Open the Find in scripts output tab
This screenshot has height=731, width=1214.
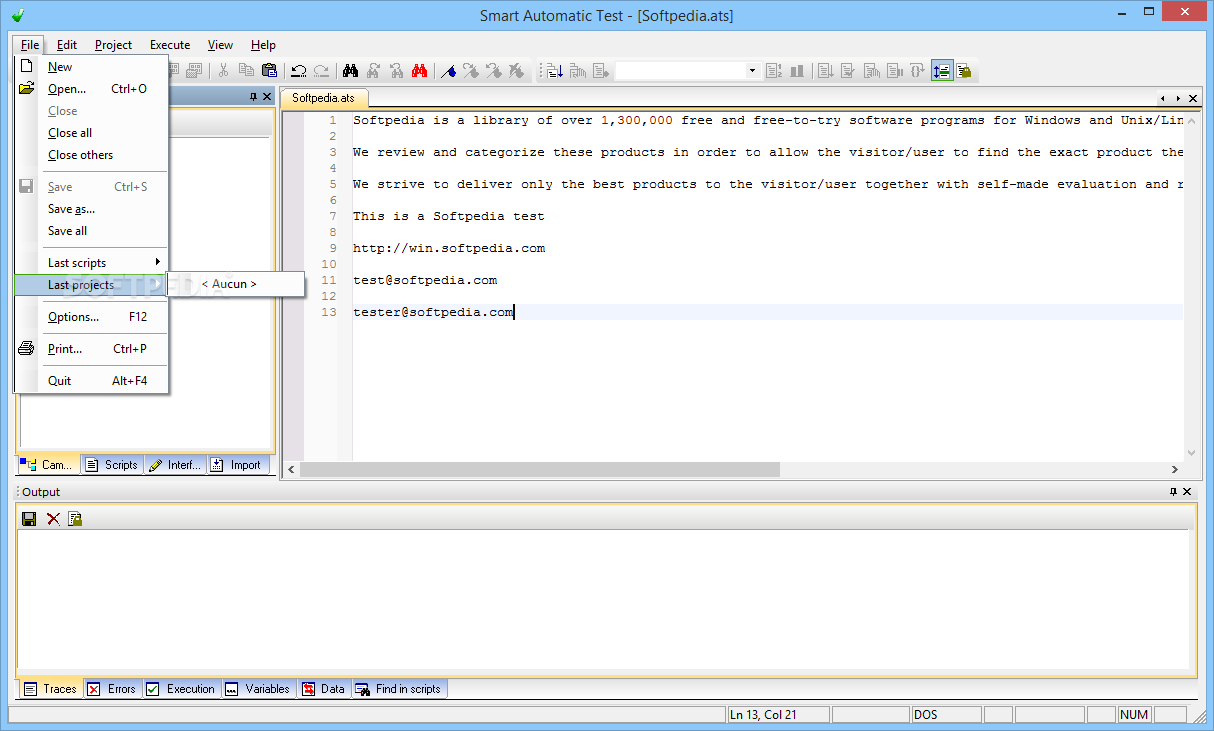[399, 689]
